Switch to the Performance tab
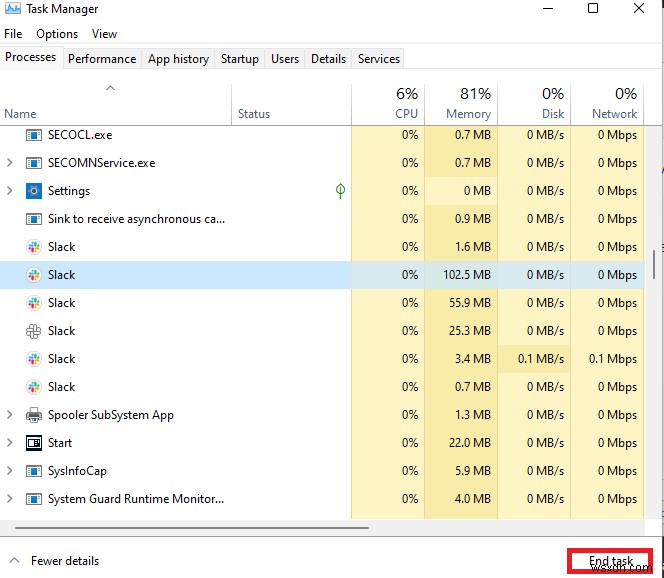The image size is (664, 578). 102,58
